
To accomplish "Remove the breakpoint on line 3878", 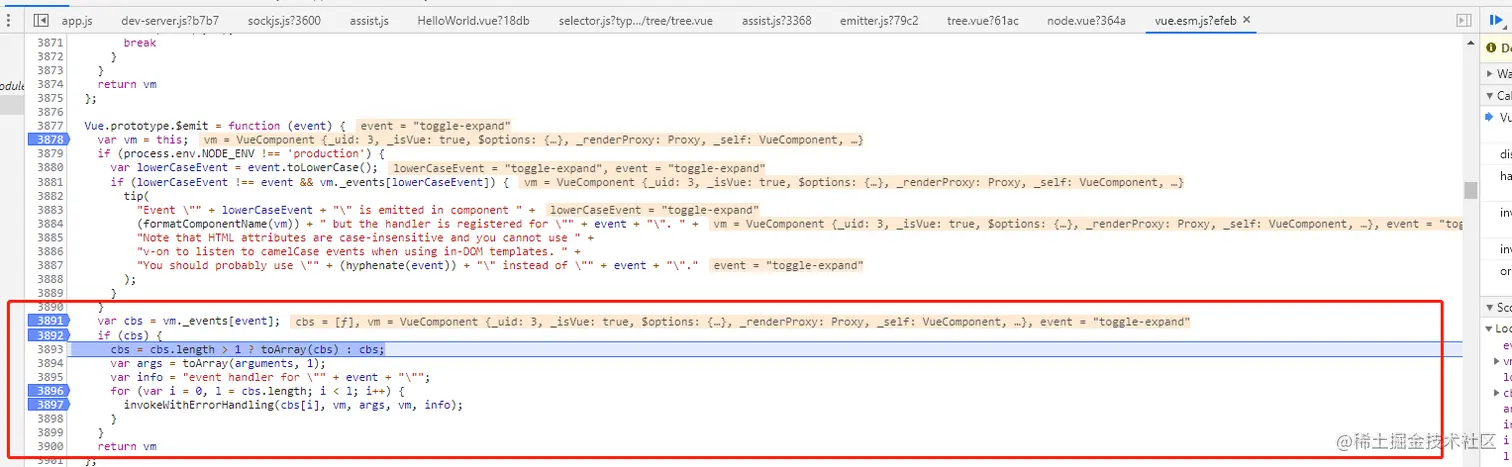I will pyautogui.click(x=51, y=140).
